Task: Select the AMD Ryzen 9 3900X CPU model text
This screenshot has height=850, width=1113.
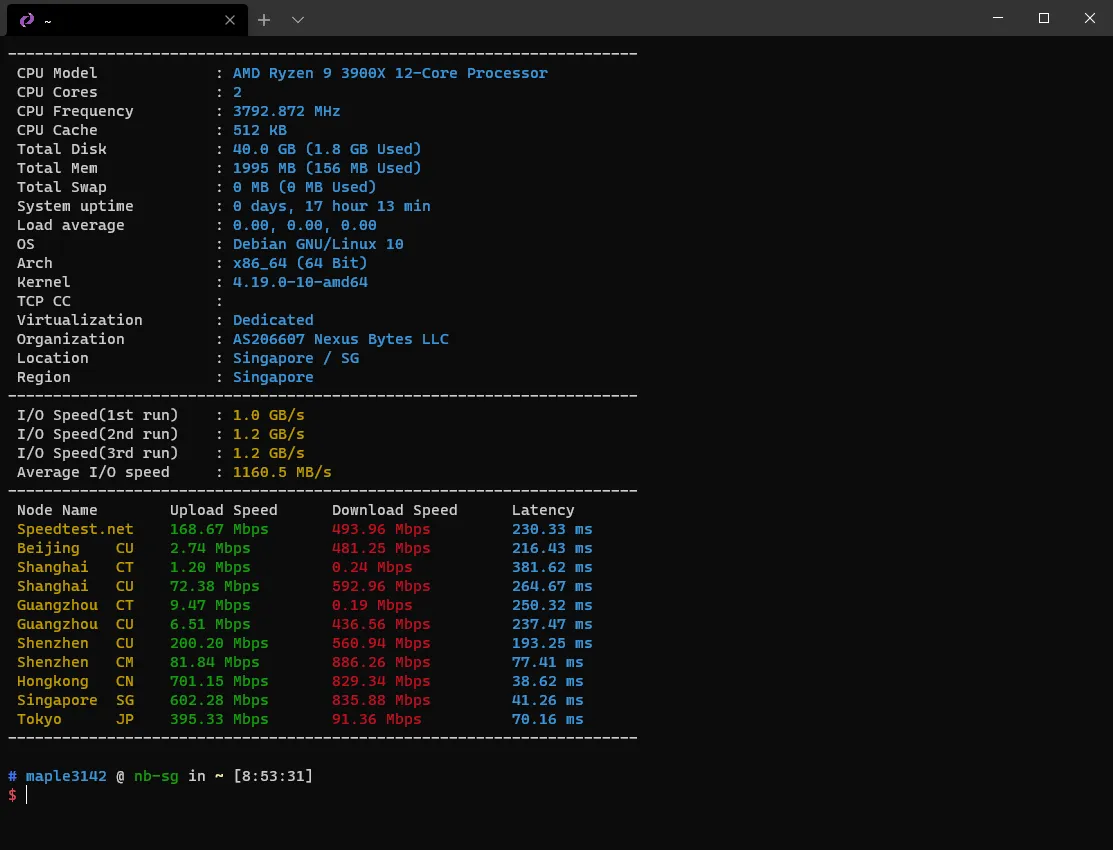Action: coord(389,72)
